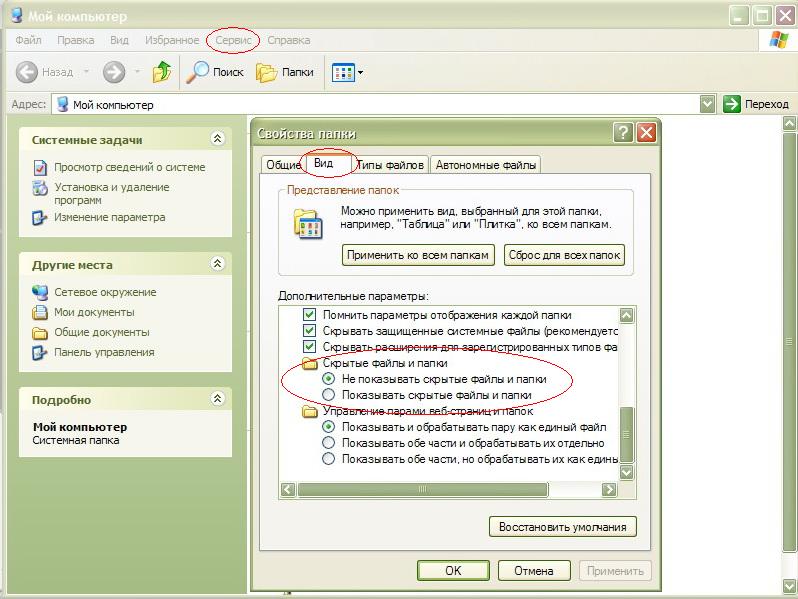
Task: Click the Общие документы folder icon
Action: tap(40, 333)
